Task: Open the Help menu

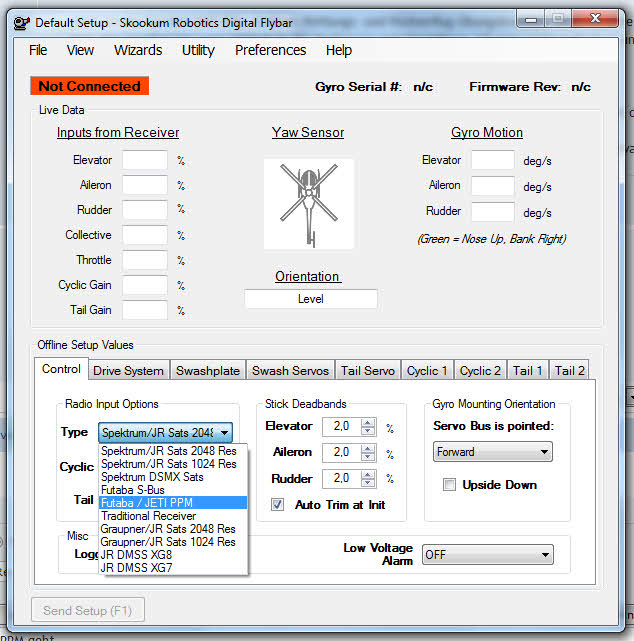Action: click(x=338, y=50)
